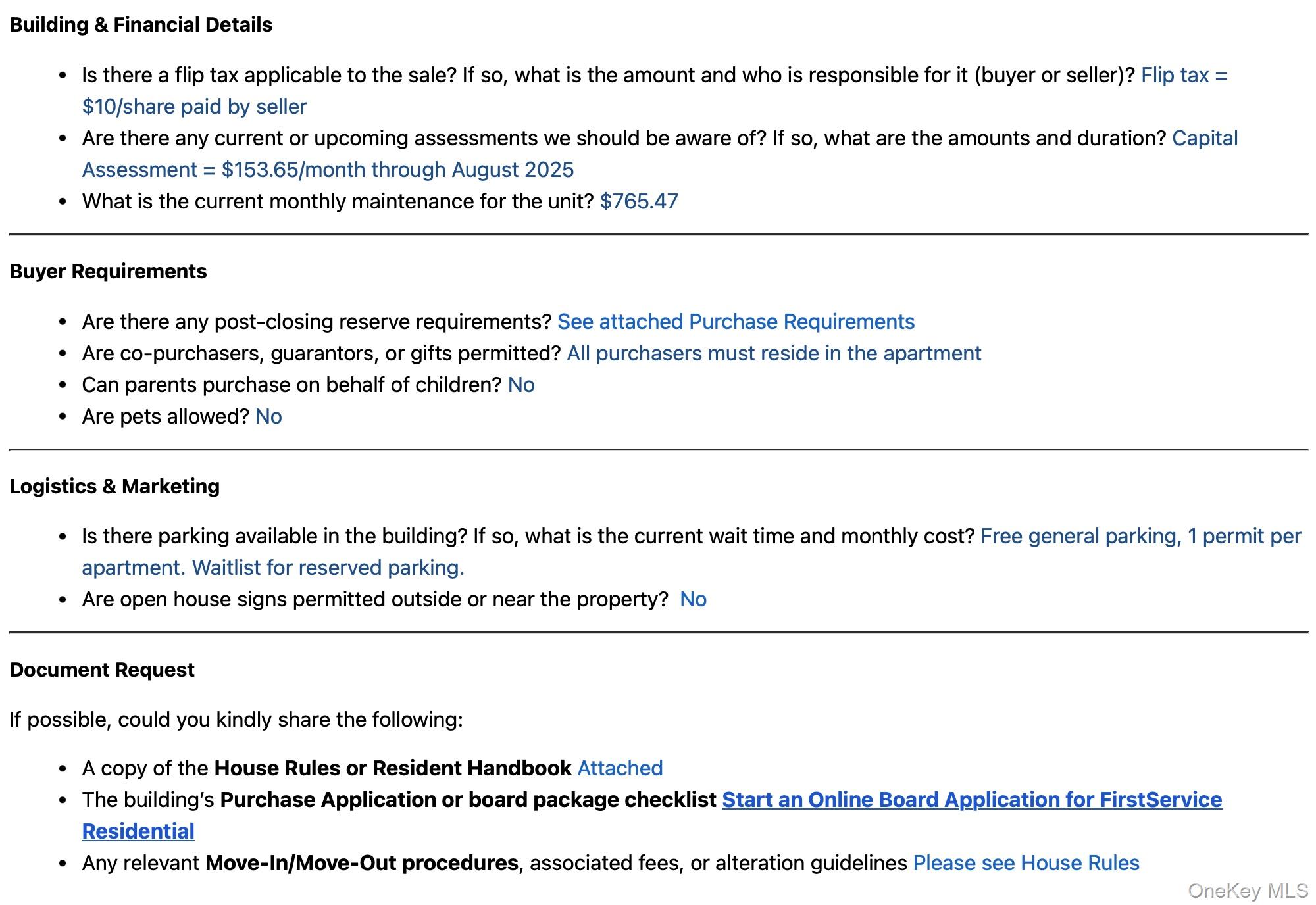Click the Buyer Requirements heading
Image resolution: width=1316 pixels, height=905 pixels.
[108, 272]
